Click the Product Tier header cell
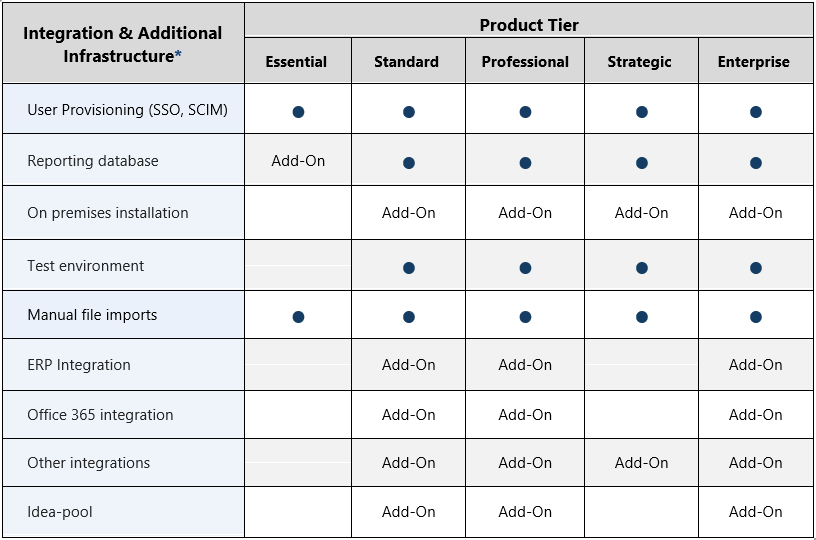816x540 pixels. coord(529,25)
